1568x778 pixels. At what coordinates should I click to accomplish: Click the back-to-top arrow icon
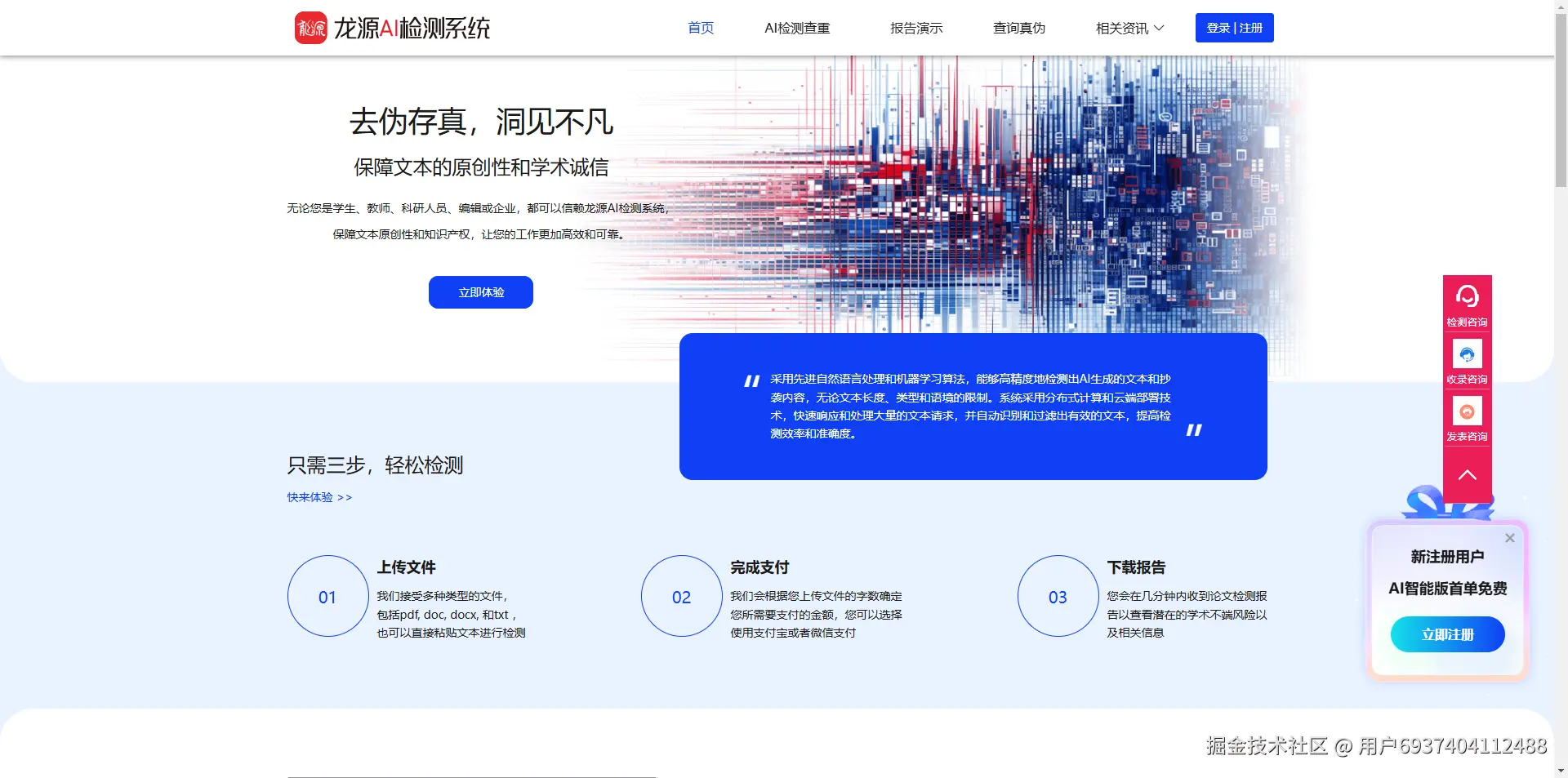[1467, 474]
